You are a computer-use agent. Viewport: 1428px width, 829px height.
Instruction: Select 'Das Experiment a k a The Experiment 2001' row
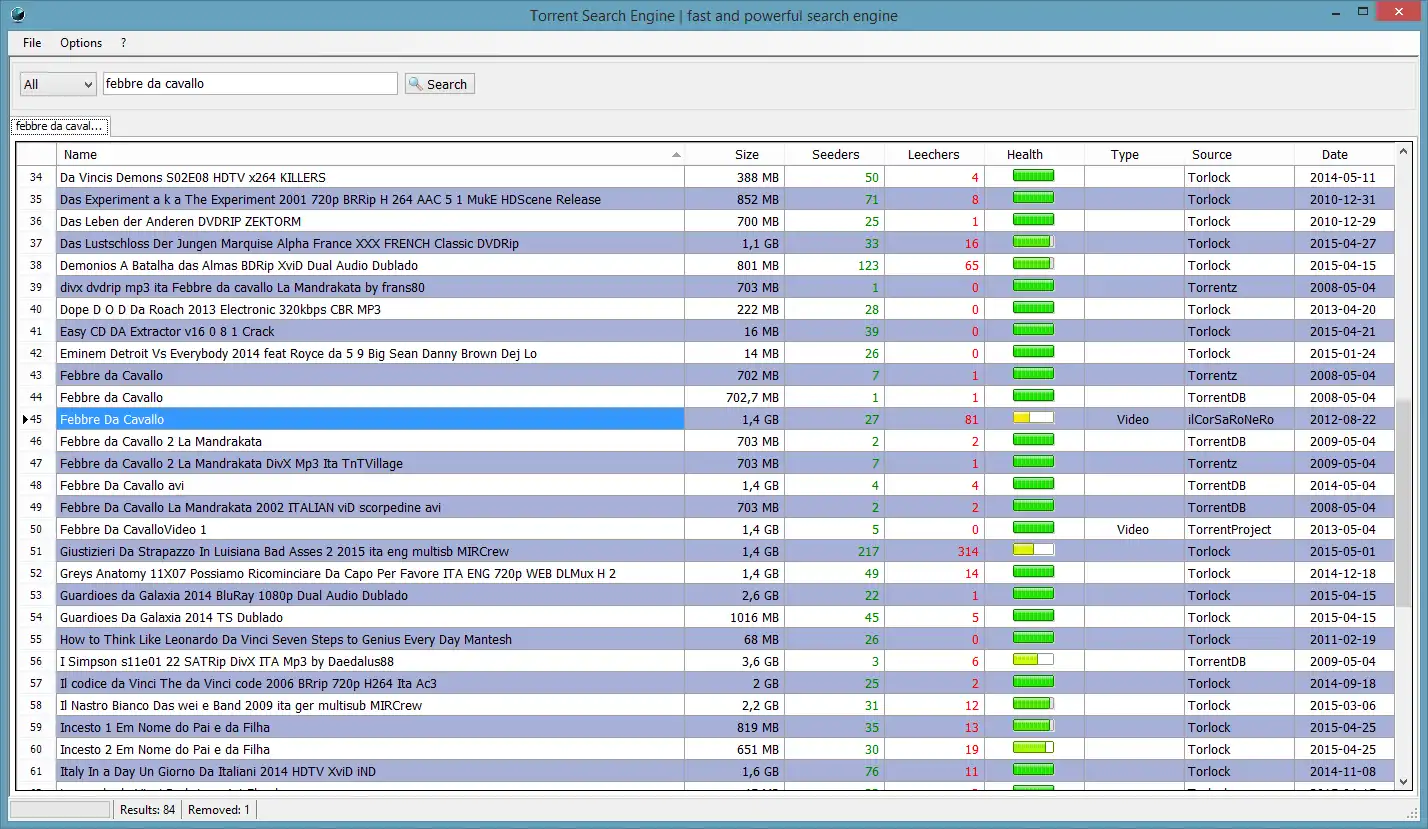(x=706, y=199)
